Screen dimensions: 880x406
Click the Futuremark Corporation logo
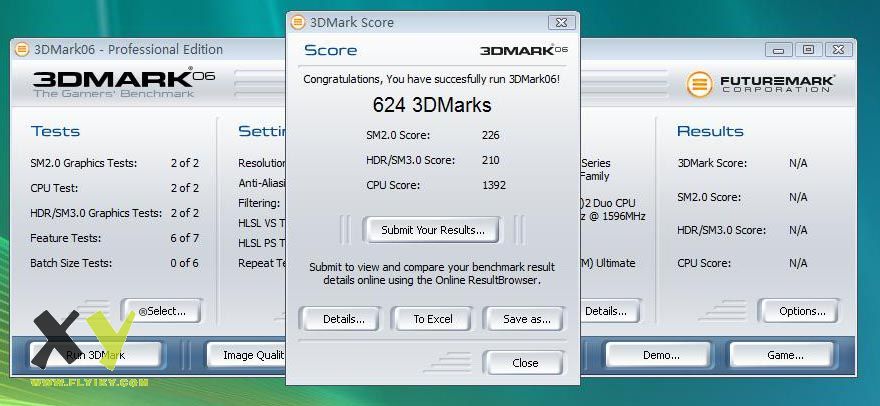coord(760,84)
